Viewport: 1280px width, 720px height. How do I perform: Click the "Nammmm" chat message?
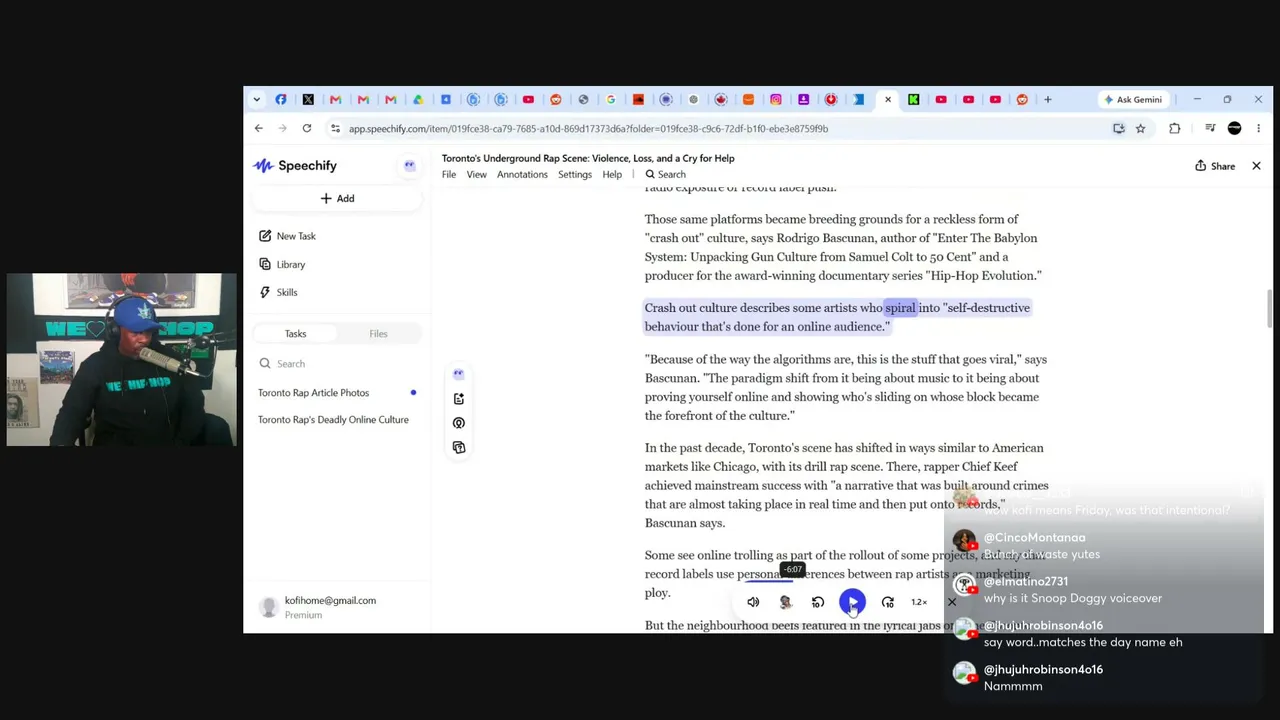[x=1013, y=687]
